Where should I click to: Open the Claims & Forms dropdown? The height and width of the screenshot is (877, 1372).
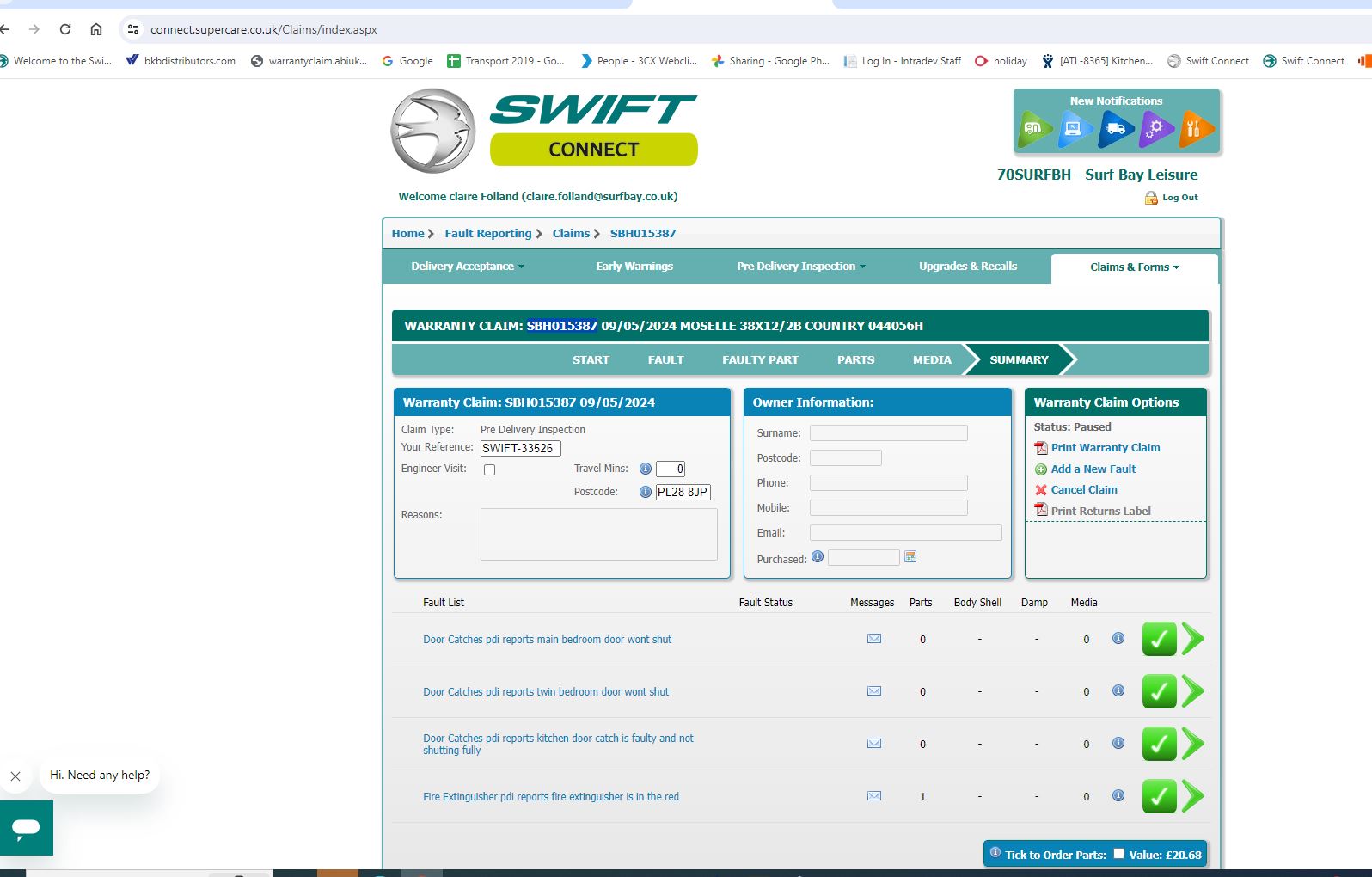tap(1134, 267)
